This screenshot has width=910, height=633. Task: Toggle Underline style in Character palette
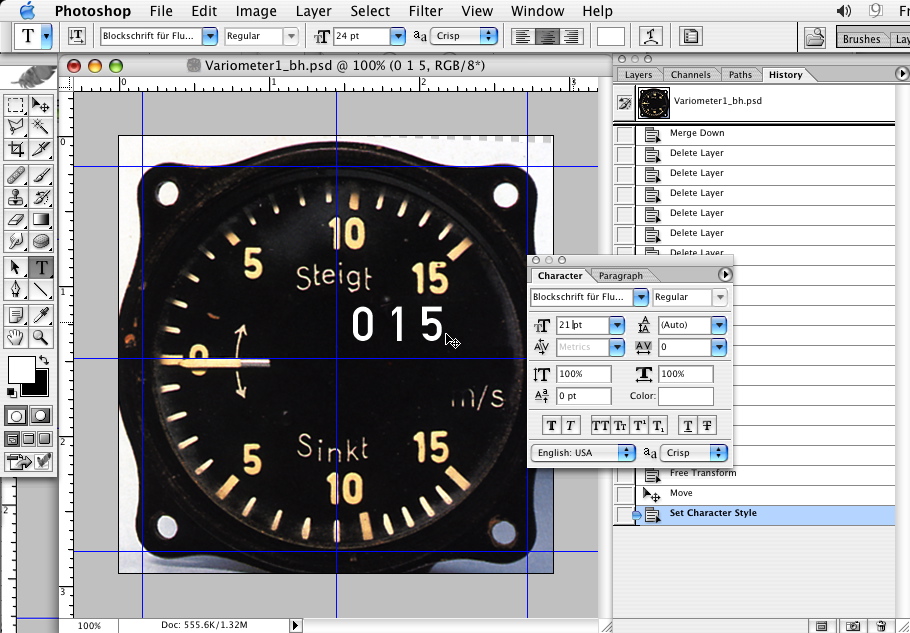(x=687, y=425)
